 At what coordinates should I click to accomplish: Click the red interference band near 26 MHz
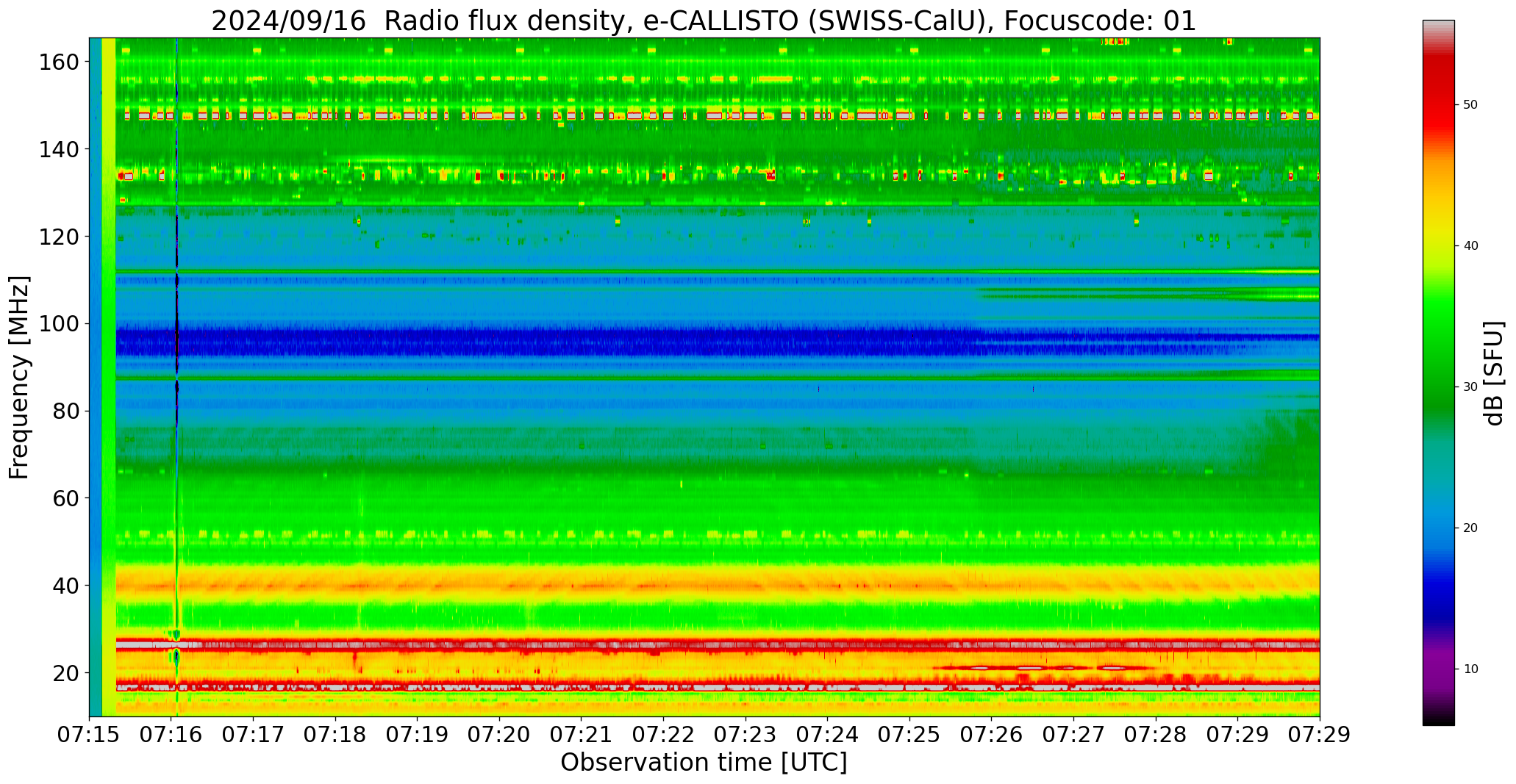coord(718,645)
